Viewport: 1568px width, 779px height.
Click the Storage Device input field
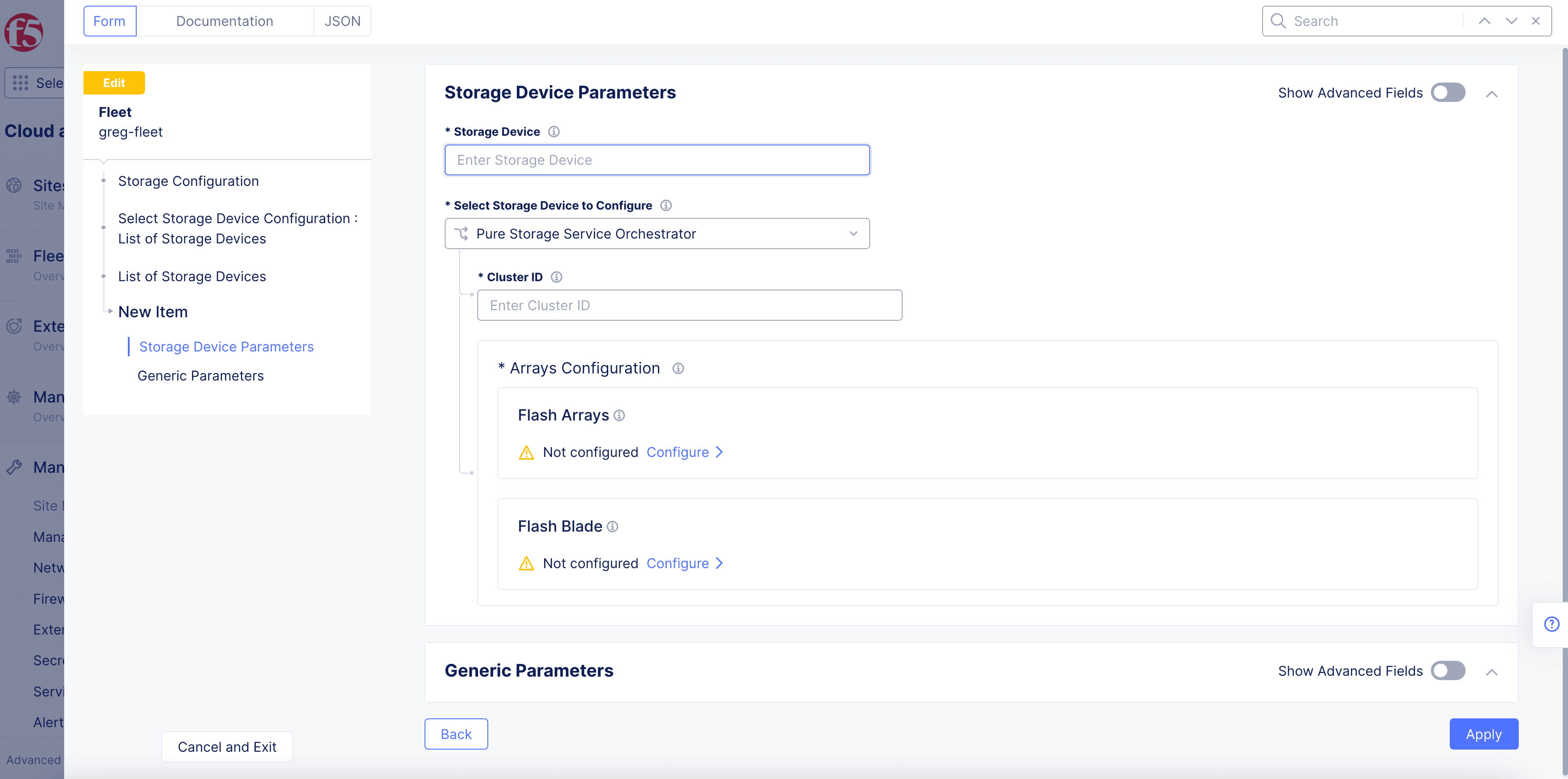click(x=658, y=159)
